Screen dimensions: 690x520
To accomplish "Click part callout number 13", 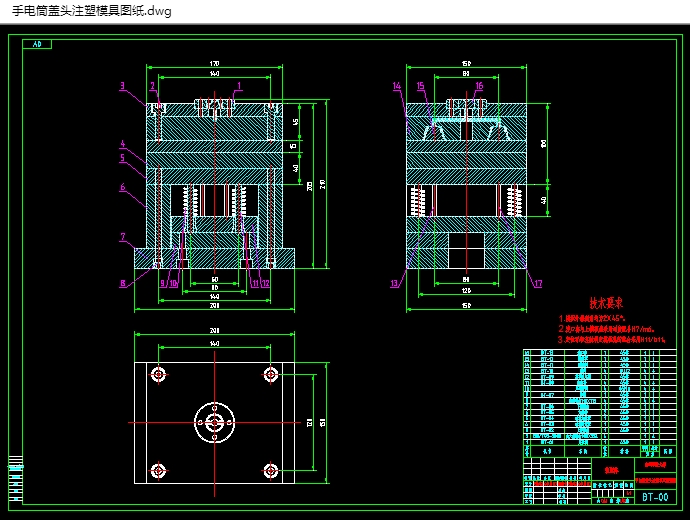I will click(x=394, y=283).
